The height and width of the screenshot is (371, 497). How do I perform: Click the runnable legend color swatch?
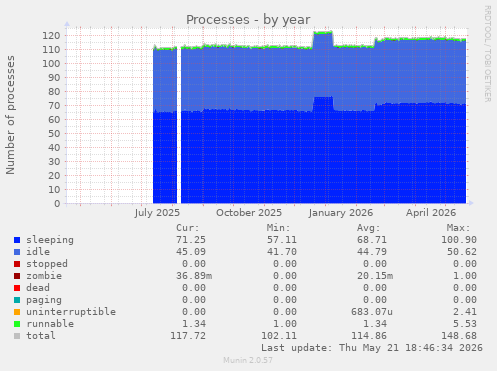coord(17,324)
